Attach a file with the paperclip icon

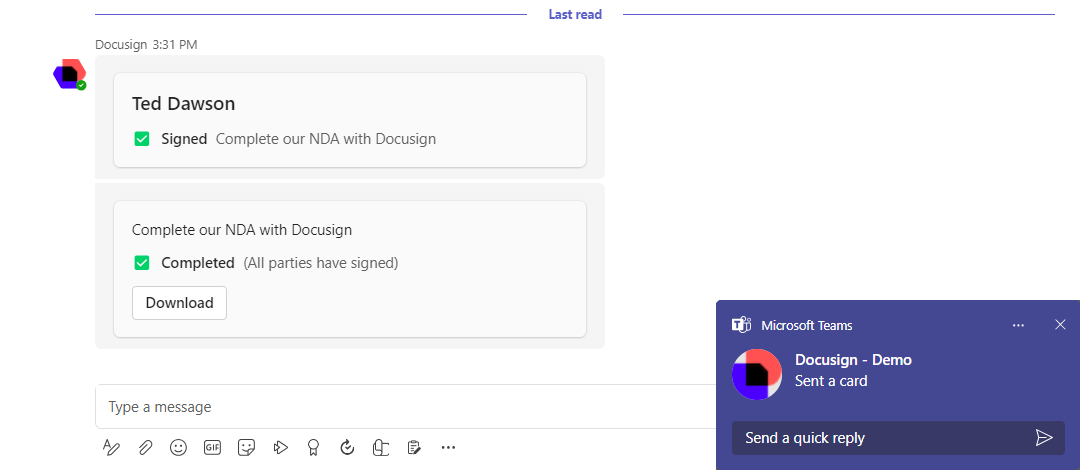click(145, 448)
